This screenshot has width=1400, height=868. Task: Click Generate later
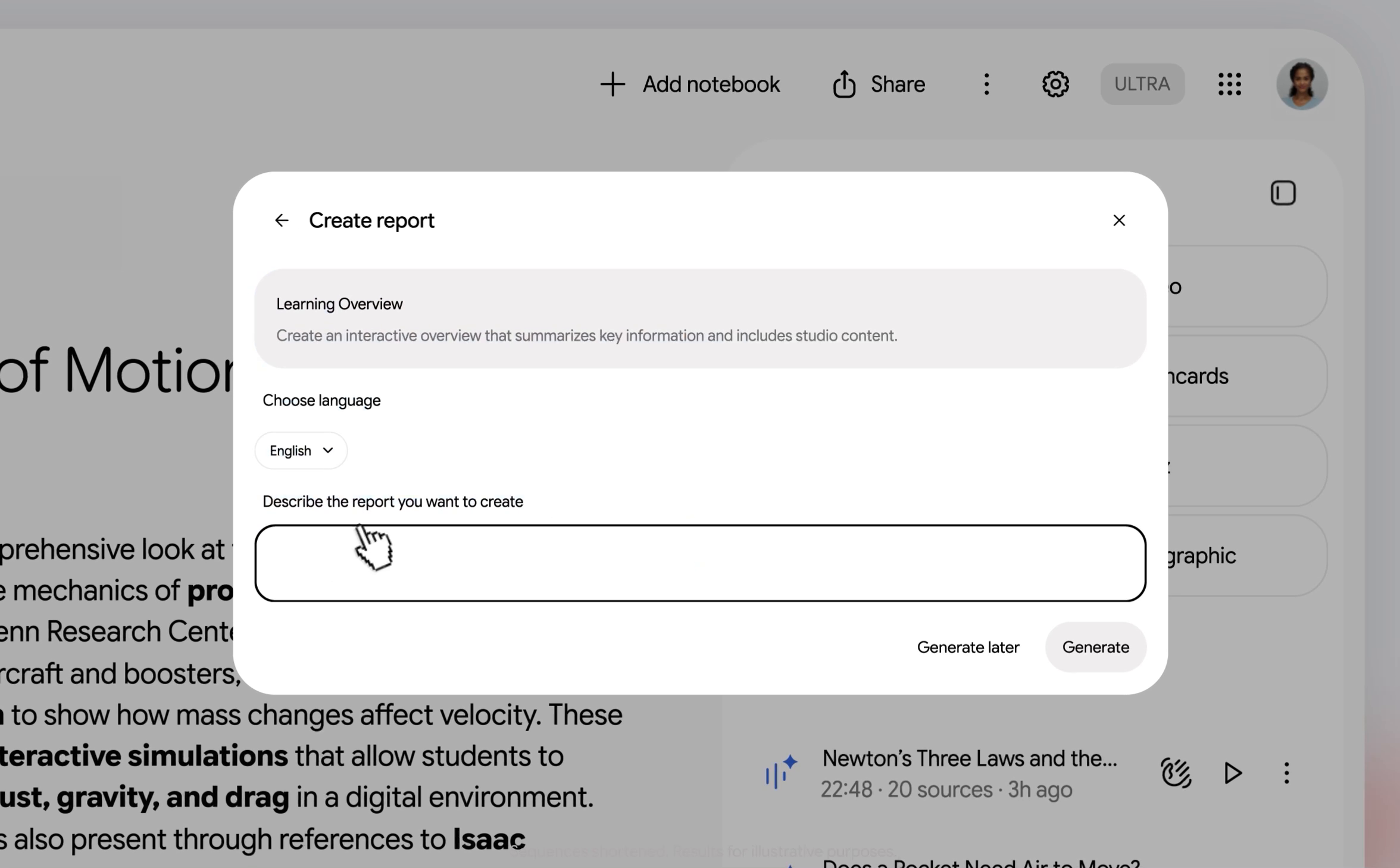[968, 647]
